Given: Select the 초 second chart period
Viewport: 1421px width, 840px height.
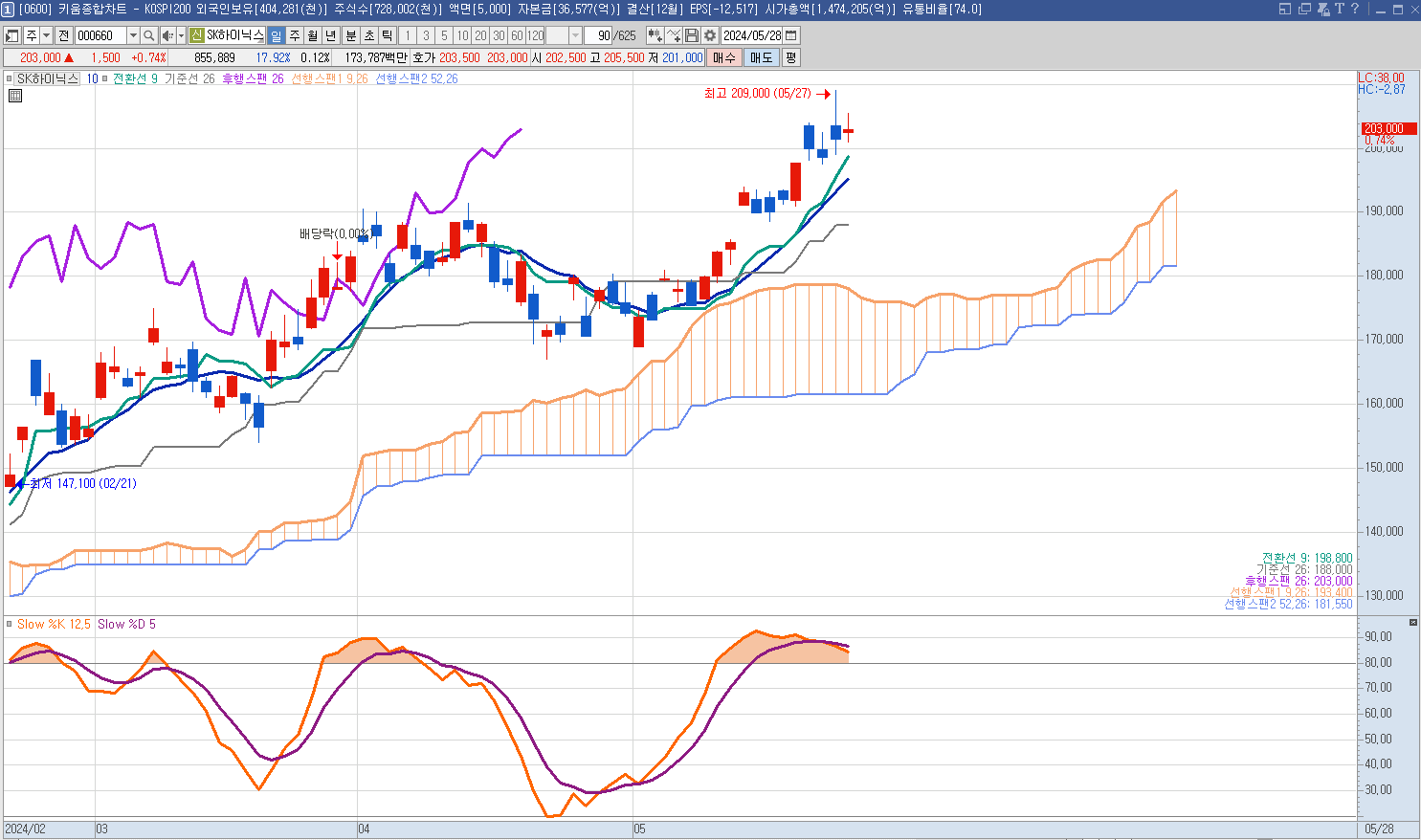Looking at the screenshot, I should [x=368, y=35].
